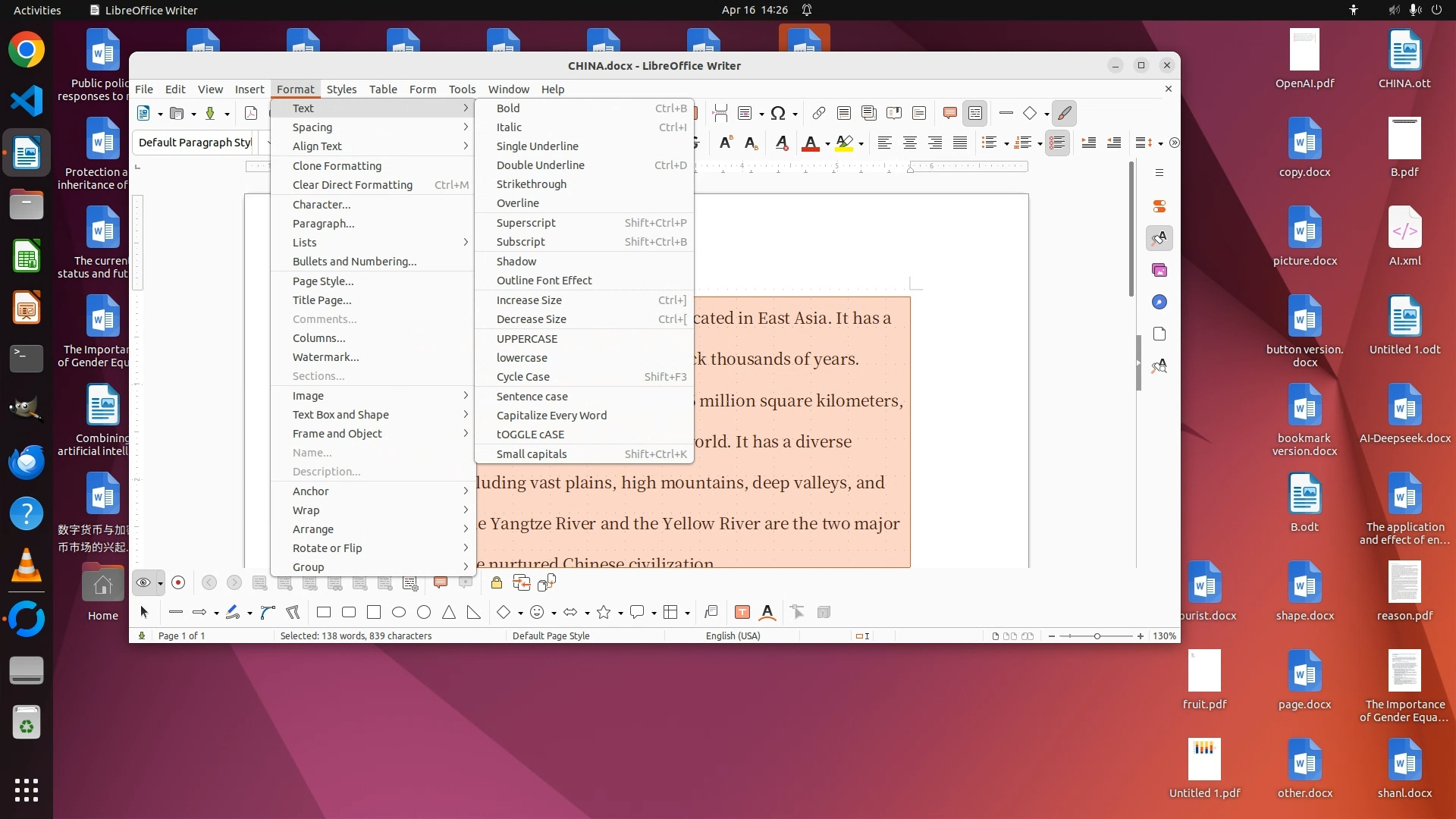Toggle the Show Draw Functions brush button
The image size is (1456, 819).
[1065, 114]
